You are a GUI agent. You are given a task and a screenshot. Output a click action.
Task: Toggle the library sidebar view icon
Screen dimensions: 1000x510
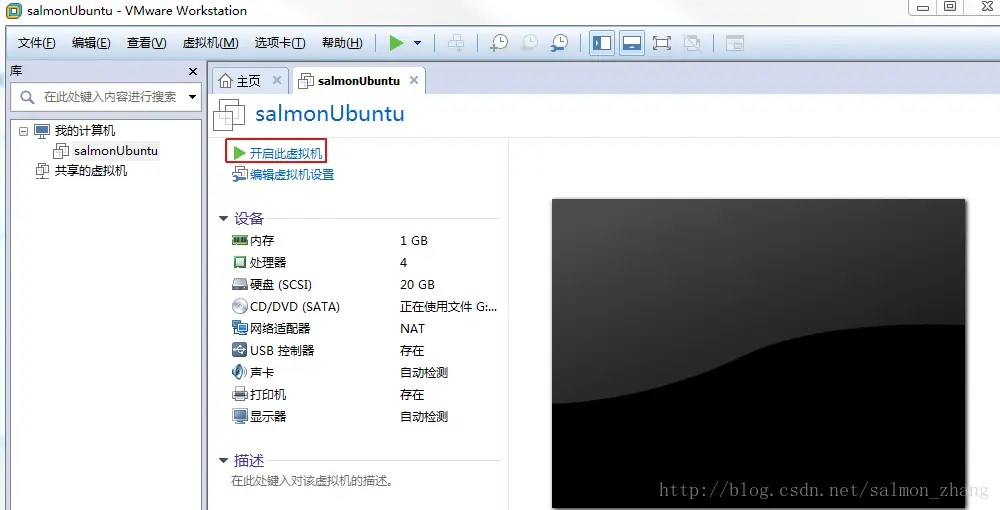pos(602,43)
